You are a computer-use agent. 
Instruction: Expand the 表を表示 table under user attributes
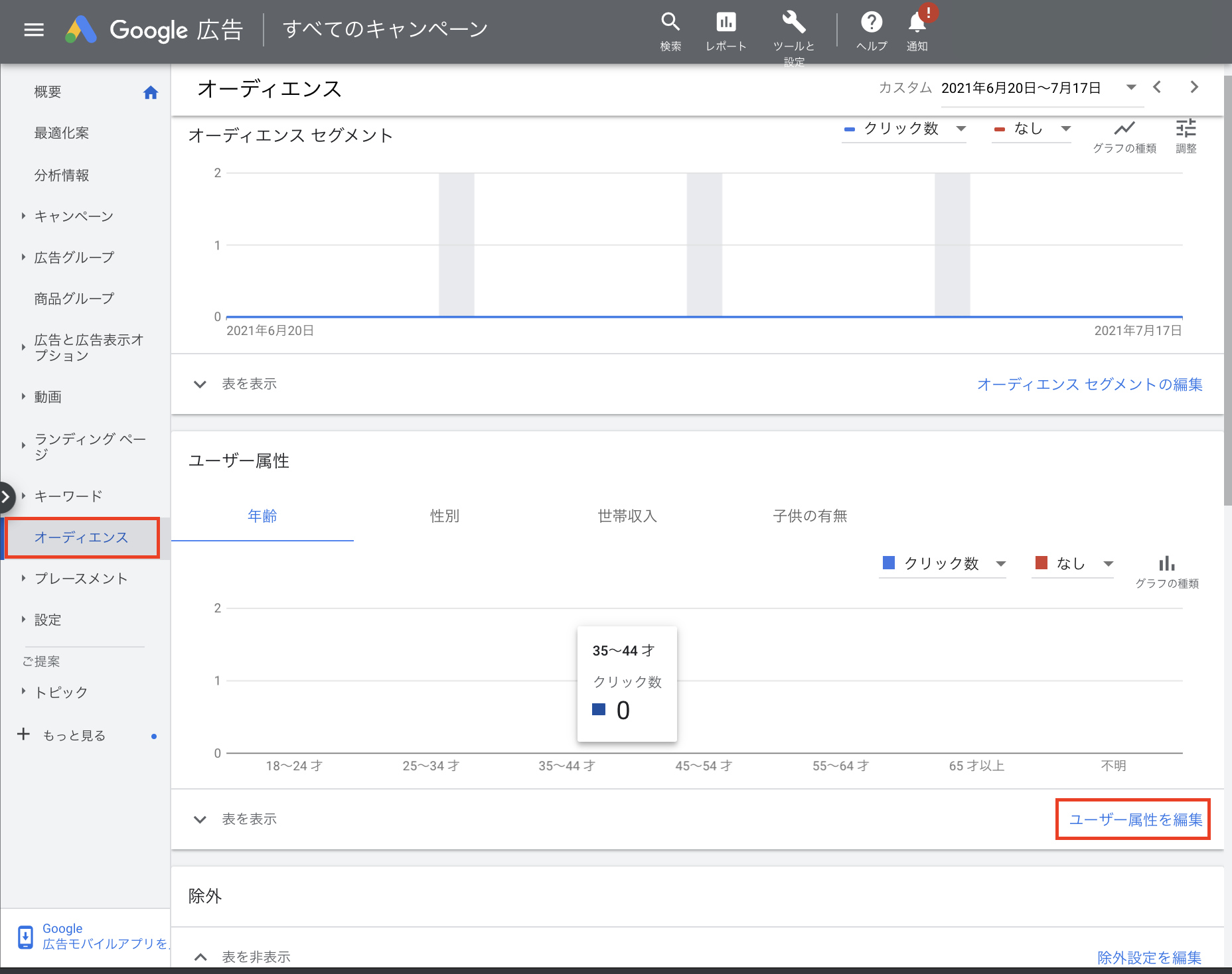coord(249,819)
